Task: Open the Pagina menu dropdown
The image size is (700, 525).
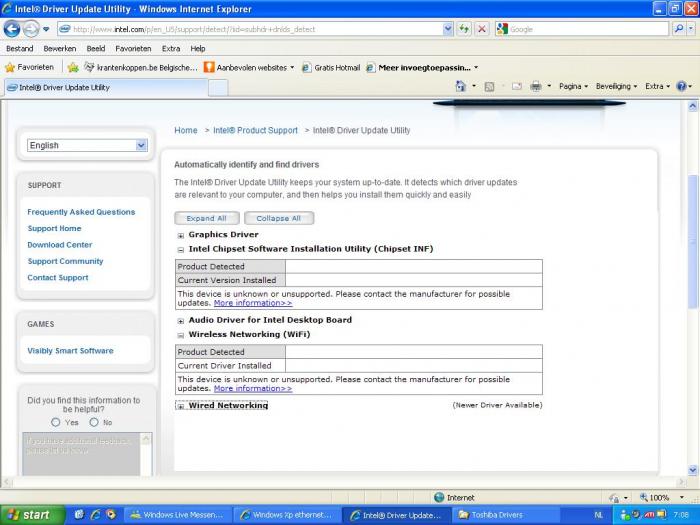Action: coord(573,86)
